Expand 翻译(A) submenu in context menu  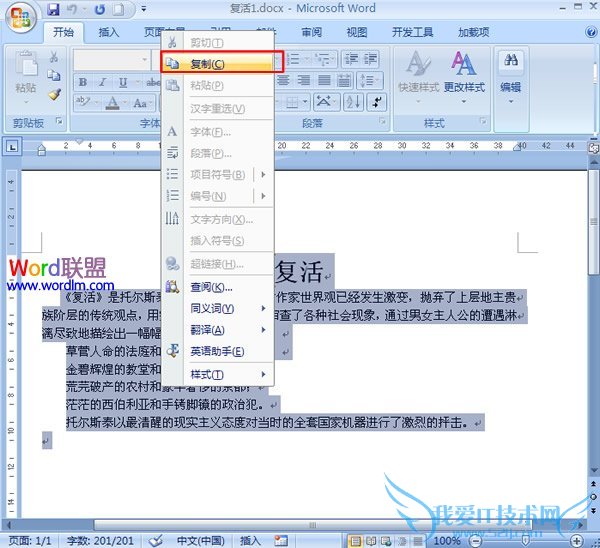pos(217,330)
